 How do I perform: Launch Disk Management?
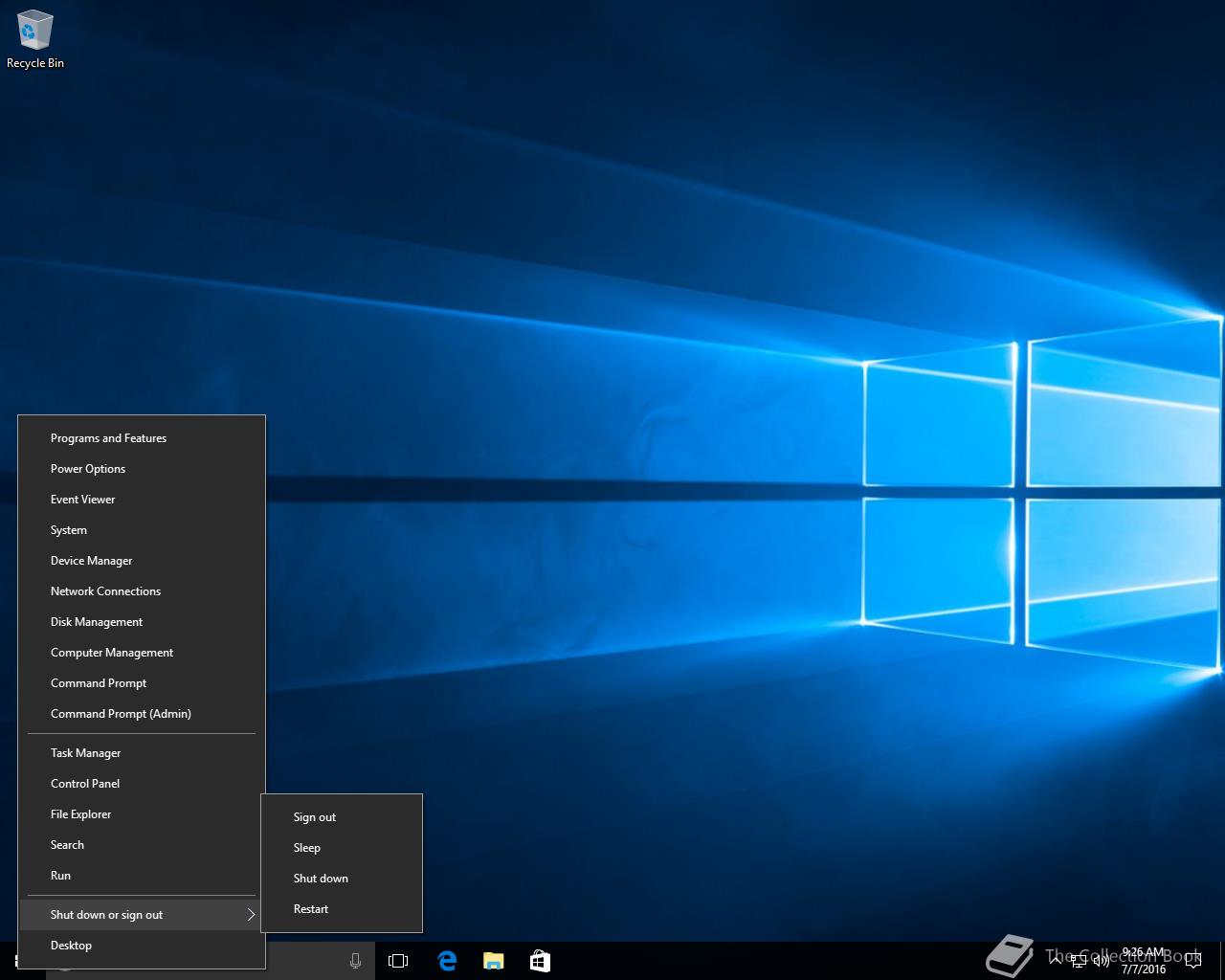pos(142,622)
